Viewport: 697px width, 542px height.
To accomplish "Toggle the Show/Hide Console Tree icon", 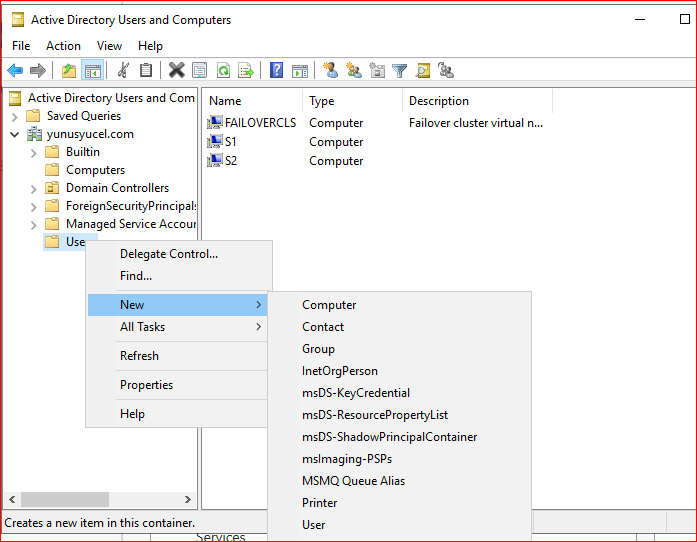I will [92, 70].
